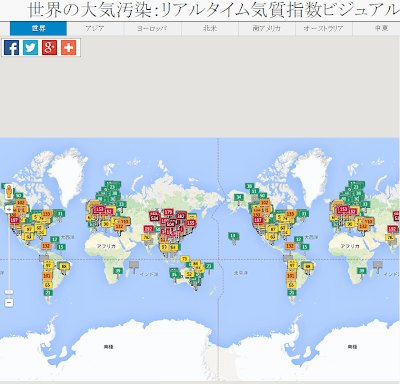Viewport: 400px width, 384px height.
Task: Go to the 北米 tab
Action: (210, 29)
